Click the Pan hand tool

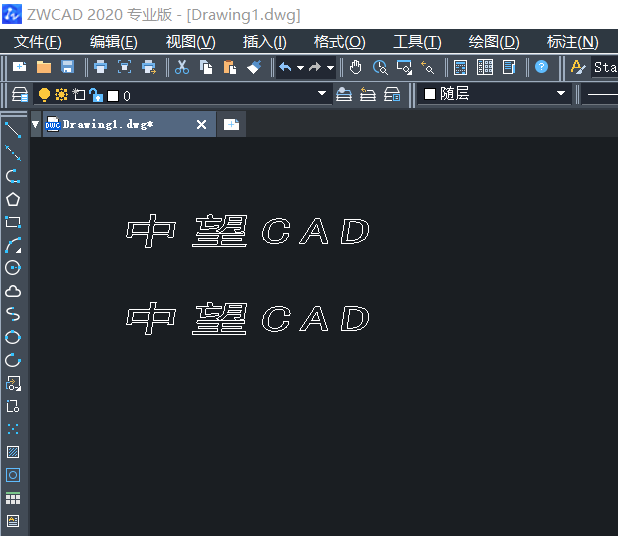tap(356, 67)
